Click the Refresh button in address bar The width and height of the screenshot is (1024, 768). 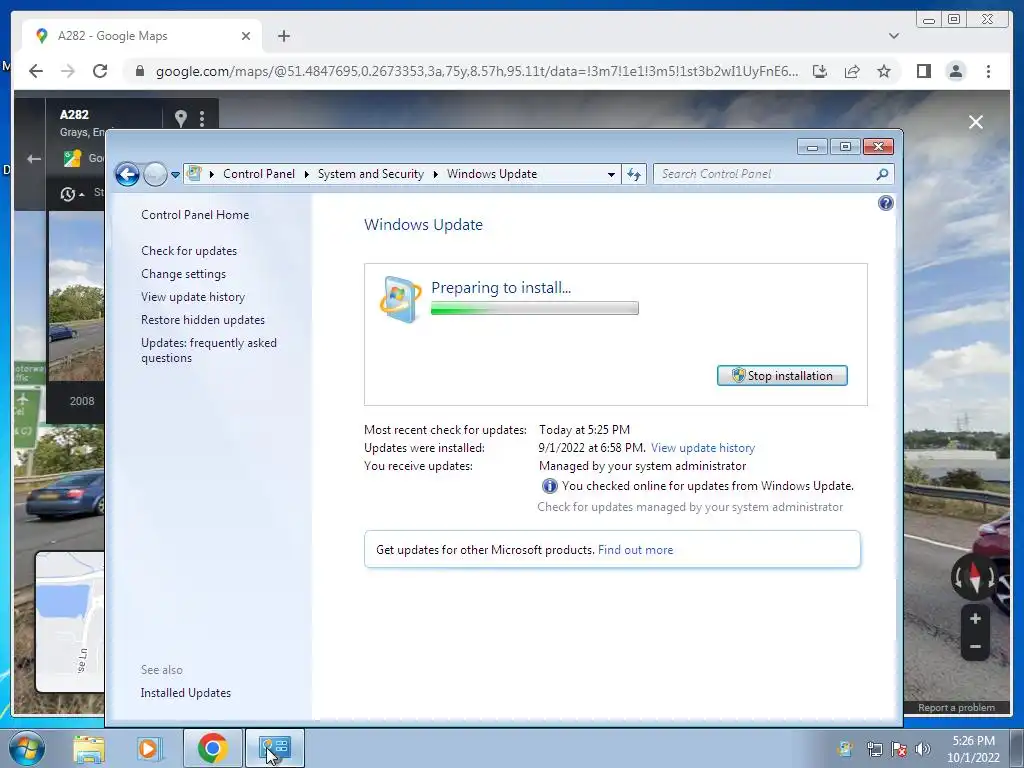[634, 174]
